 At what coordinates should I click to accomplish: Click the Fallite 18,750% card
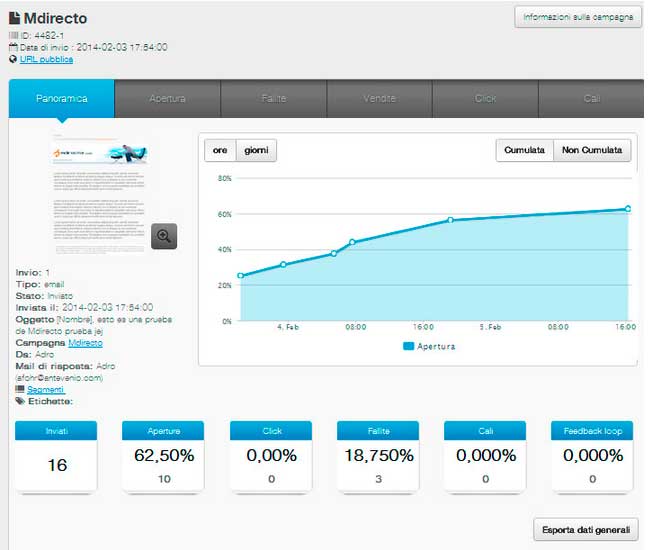pos(378,456)
